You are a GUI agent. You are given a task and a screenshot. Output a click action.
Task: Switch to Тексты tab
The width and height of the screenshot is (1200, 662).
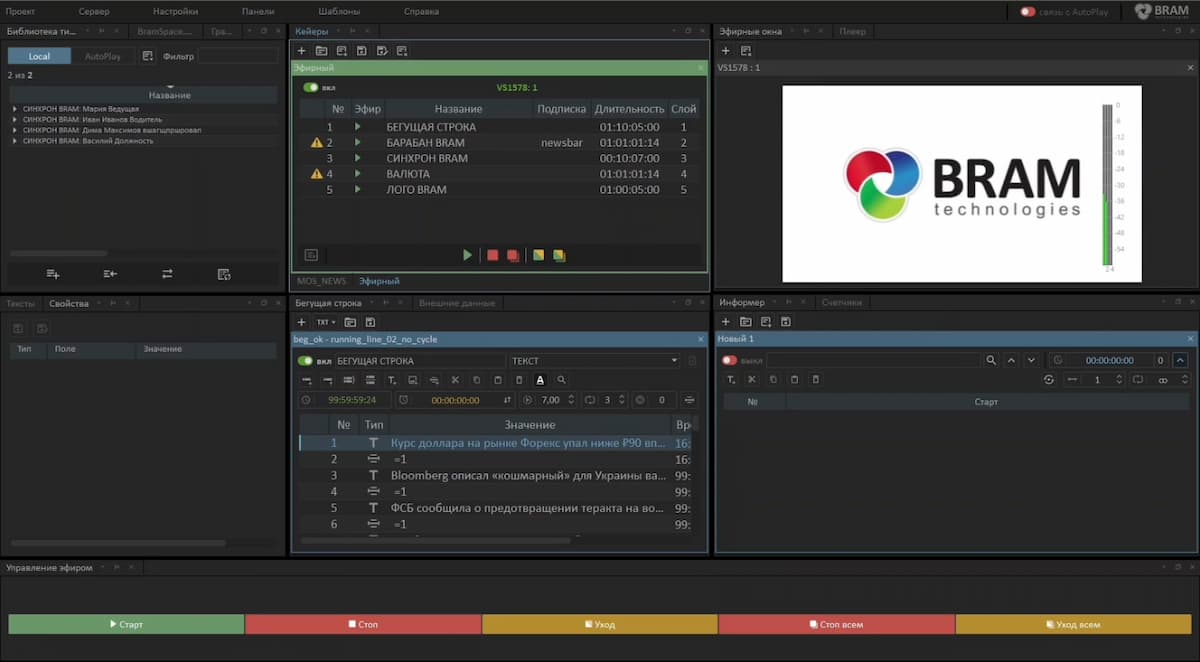(x=21, y=303)
